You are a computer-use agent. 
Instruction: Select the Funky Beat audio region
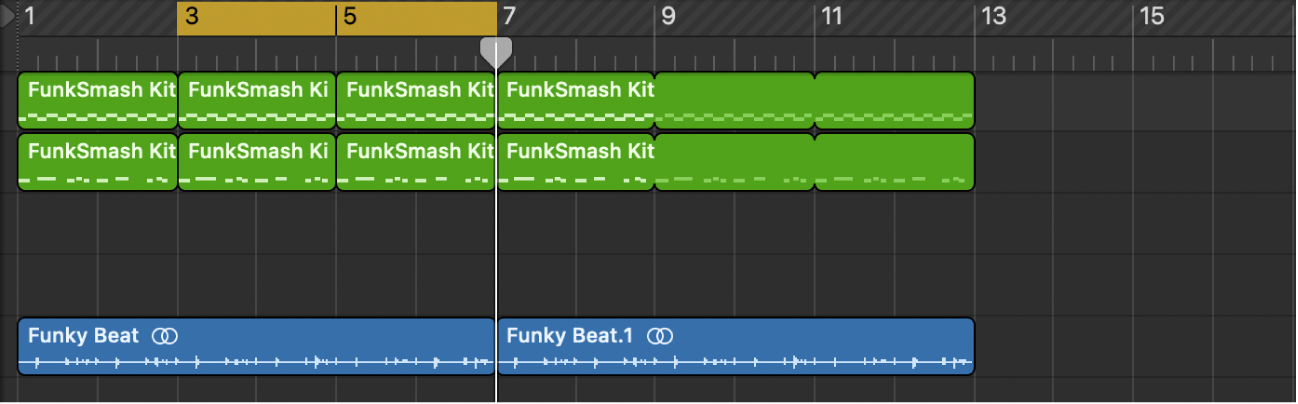tap(256, 347)
